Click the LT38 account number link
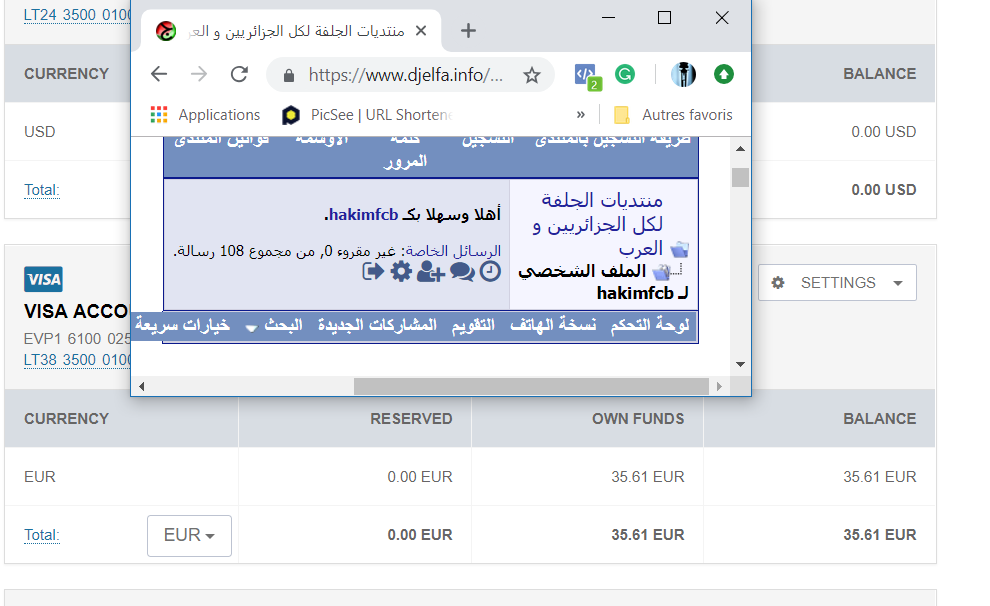The width and height of the screenshot is (990, 606). pos(77,360)
